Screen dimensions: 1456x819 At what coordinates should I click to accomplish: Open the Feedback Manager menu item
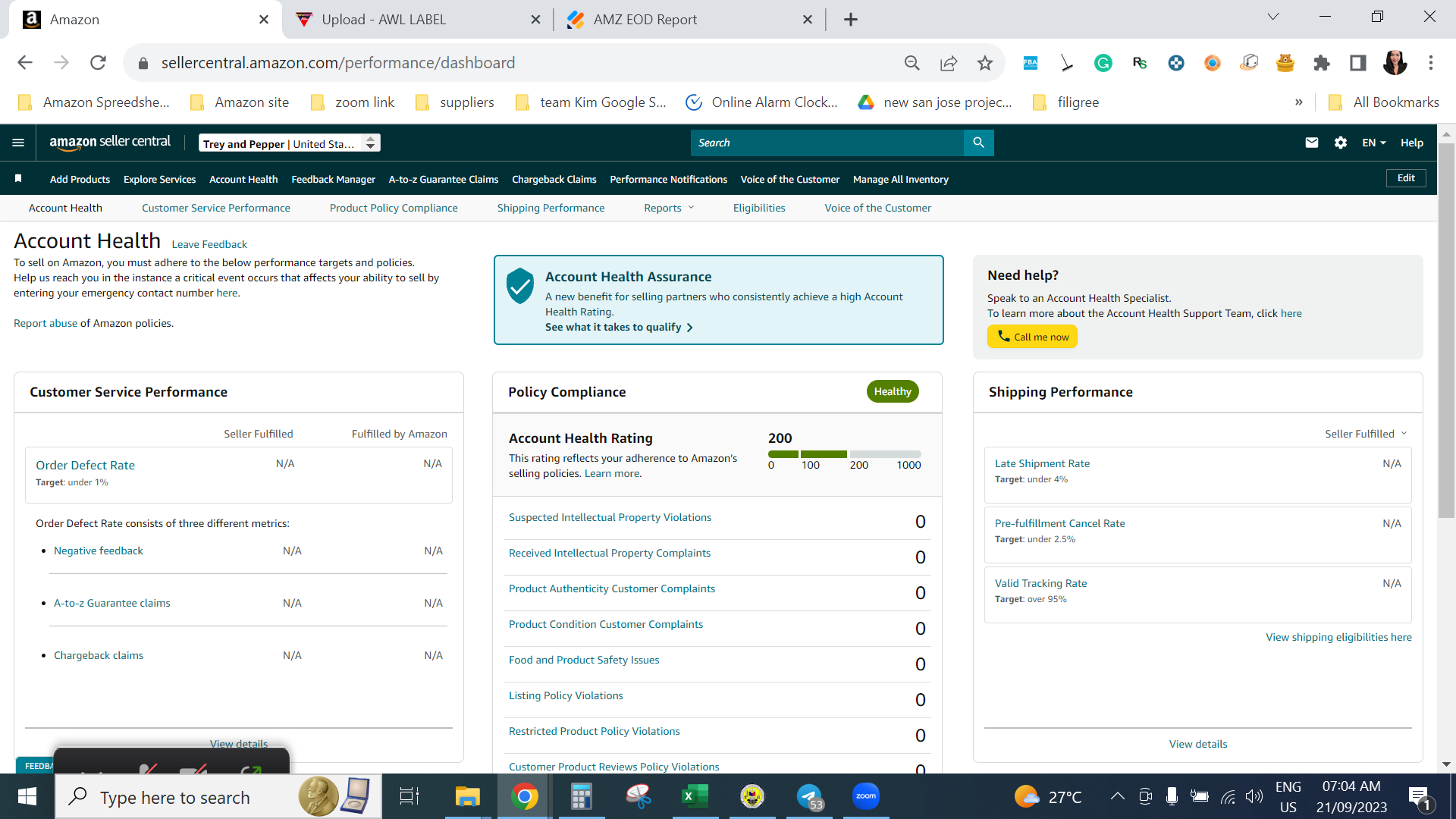[333, 179]
